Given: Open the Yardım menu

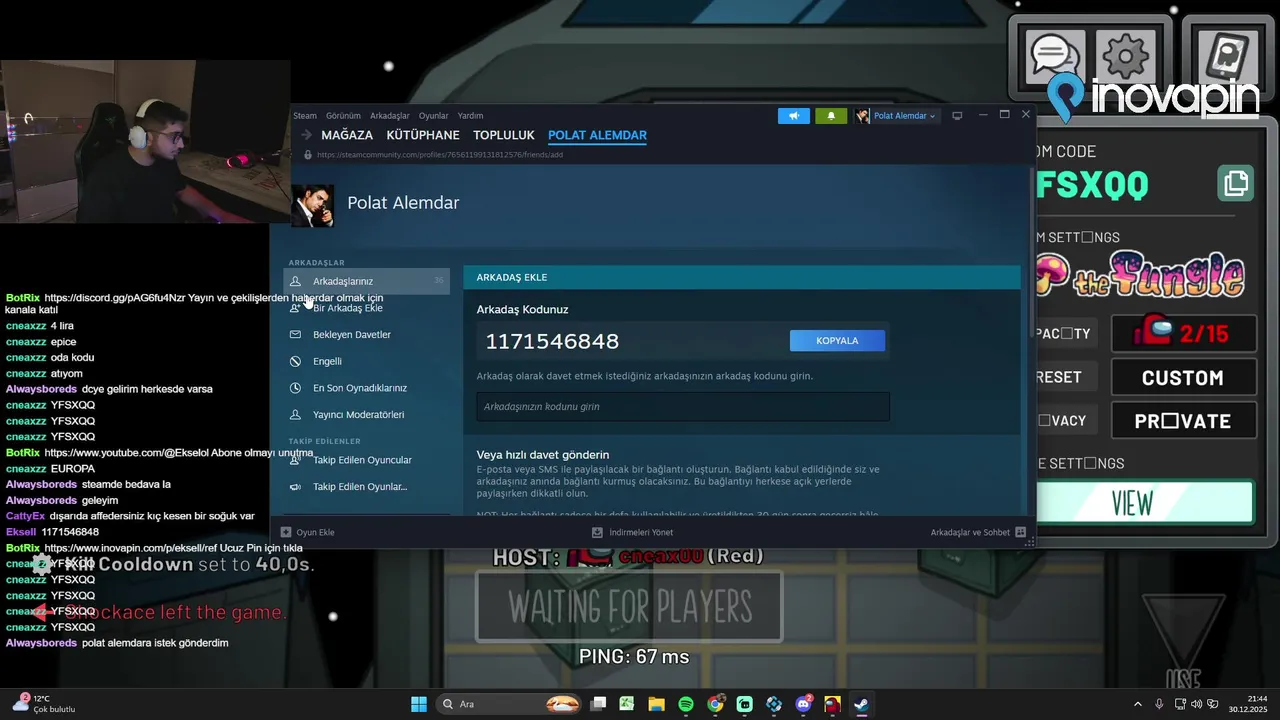Looking at the screenshot, I should pos(470,116).
